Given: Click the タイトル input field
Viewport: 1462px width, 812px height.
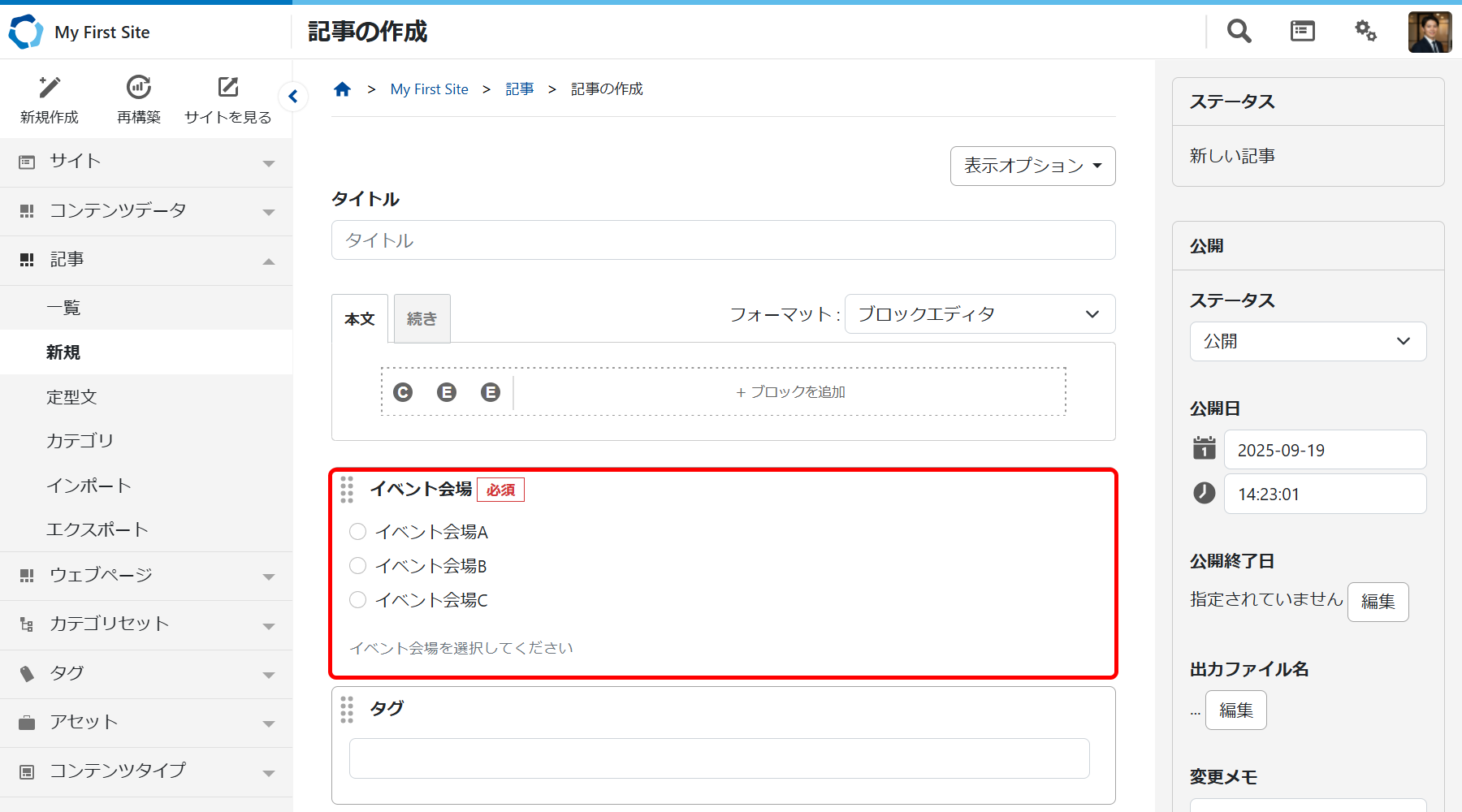Looking at the screenshot, I should 723,240.
